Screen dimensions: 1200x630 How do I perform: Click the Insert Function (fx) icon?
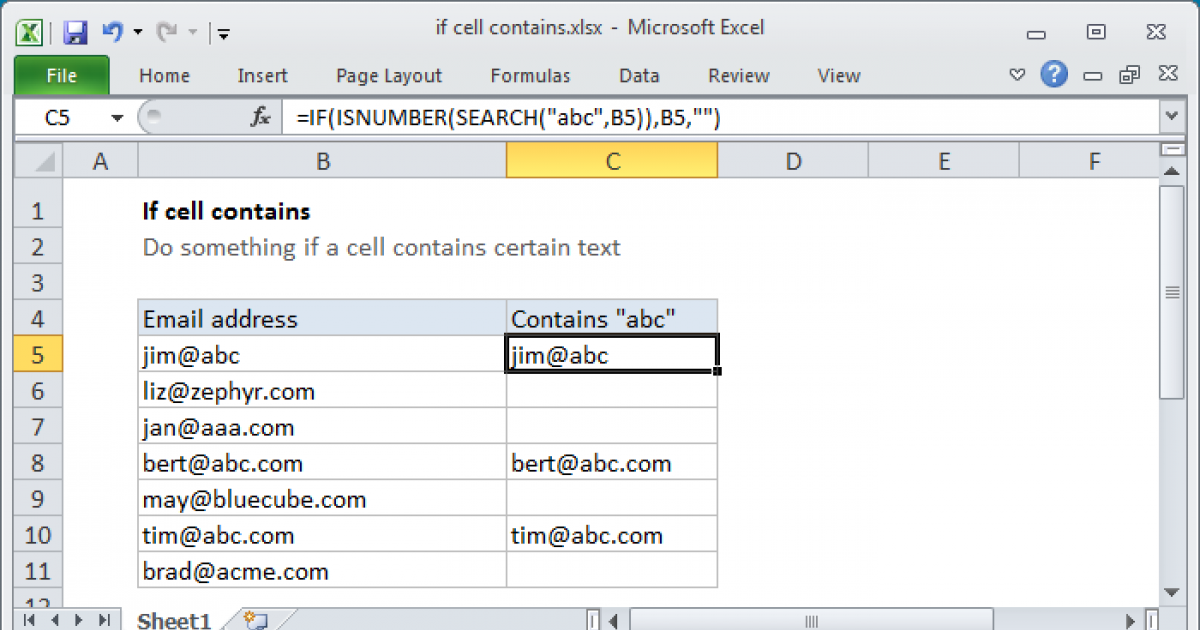click(x=260, y=117)
